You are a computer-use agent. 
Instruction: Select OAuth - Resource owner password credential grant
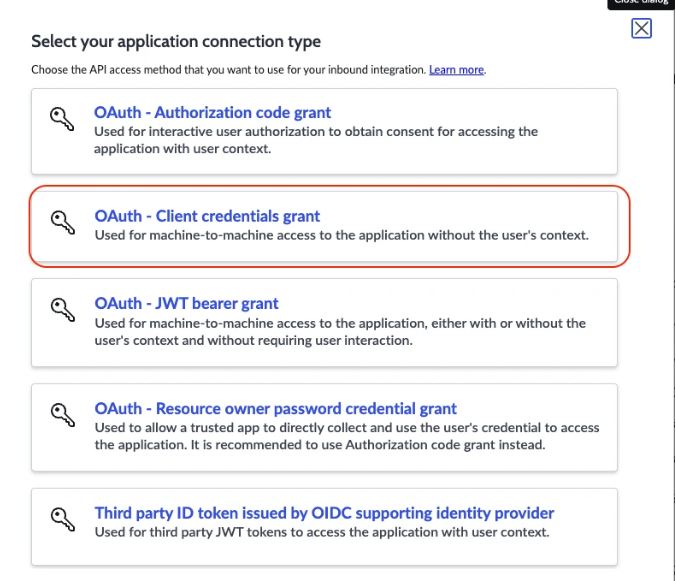pyautogui.click(x=275, y=409)
